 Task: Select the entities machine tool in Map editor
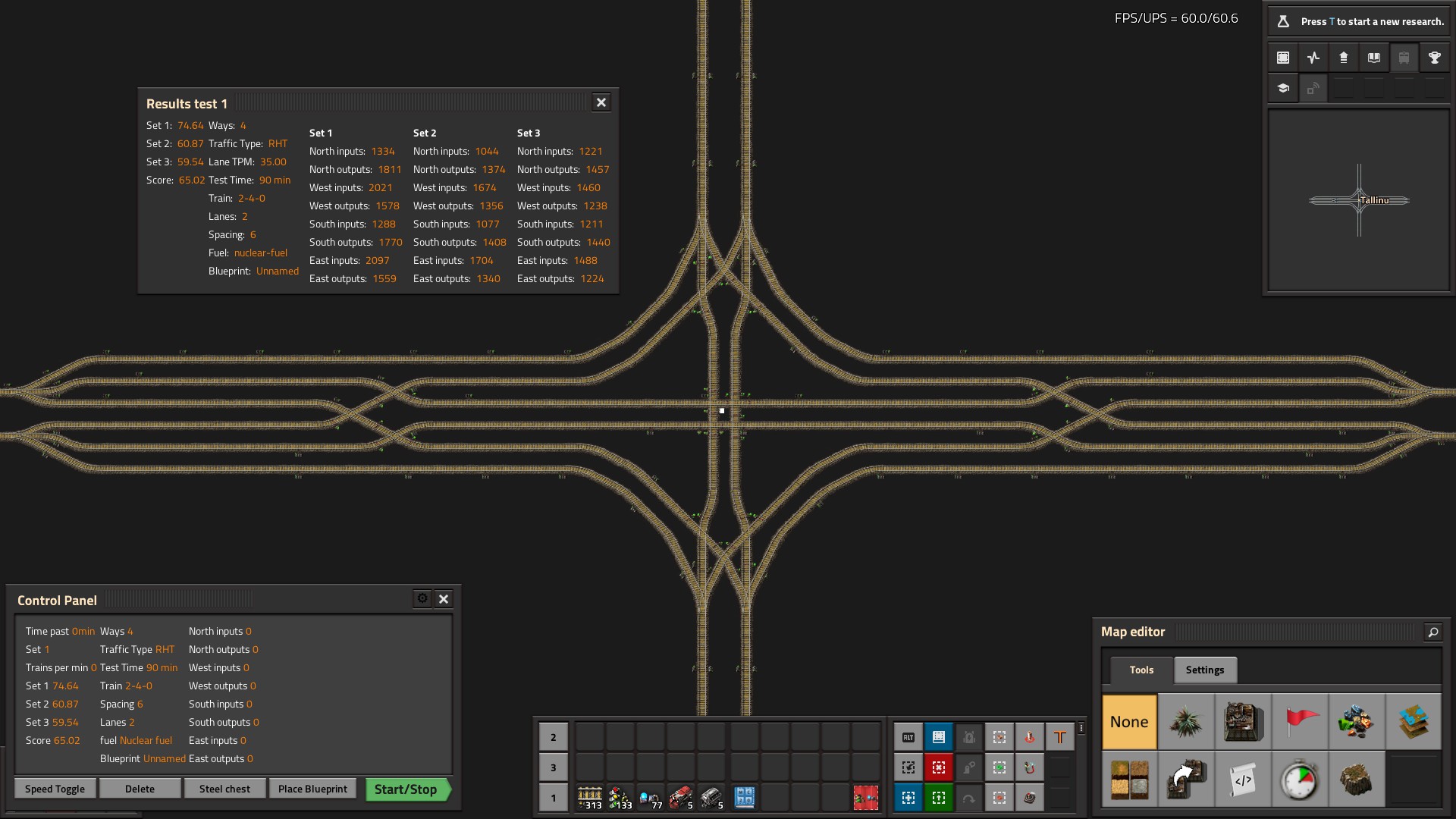pyautogui.click(x=1243, y=721)
